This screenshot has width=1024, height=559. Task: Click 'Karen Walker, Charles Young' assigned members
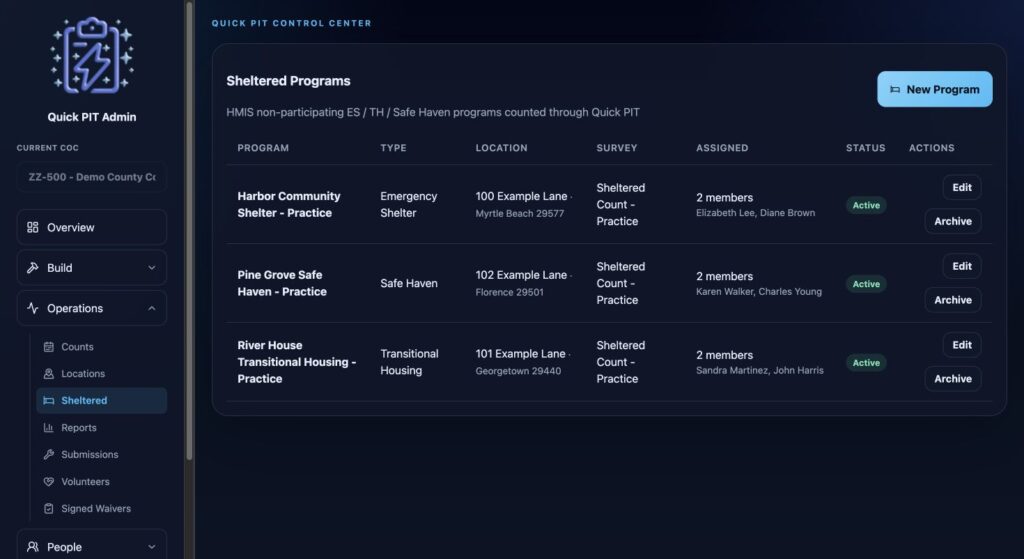[x=759, y=292]
